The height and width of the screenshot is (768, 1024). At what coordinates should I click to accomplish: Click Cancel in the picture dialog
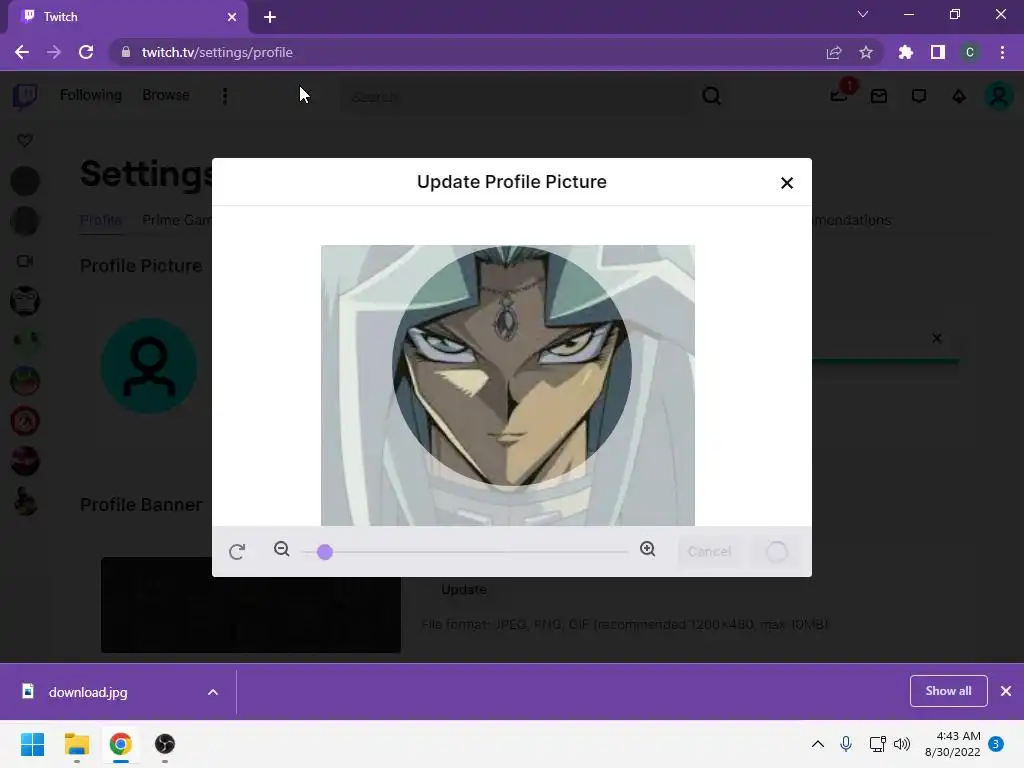709,552
